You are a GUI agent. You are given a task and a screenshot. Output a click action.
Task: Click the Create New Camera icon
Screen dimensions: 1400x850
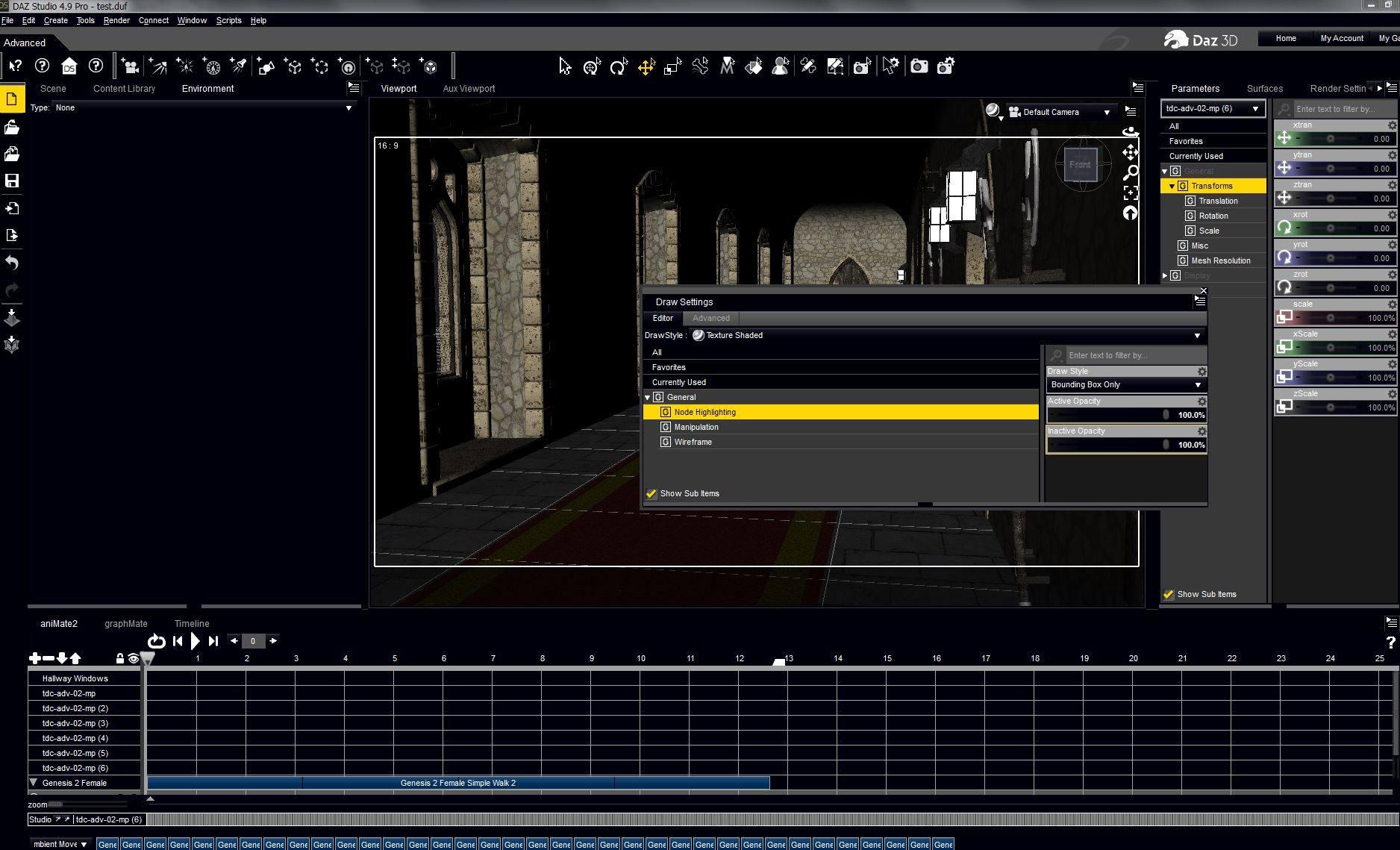[x=130, y=66]
